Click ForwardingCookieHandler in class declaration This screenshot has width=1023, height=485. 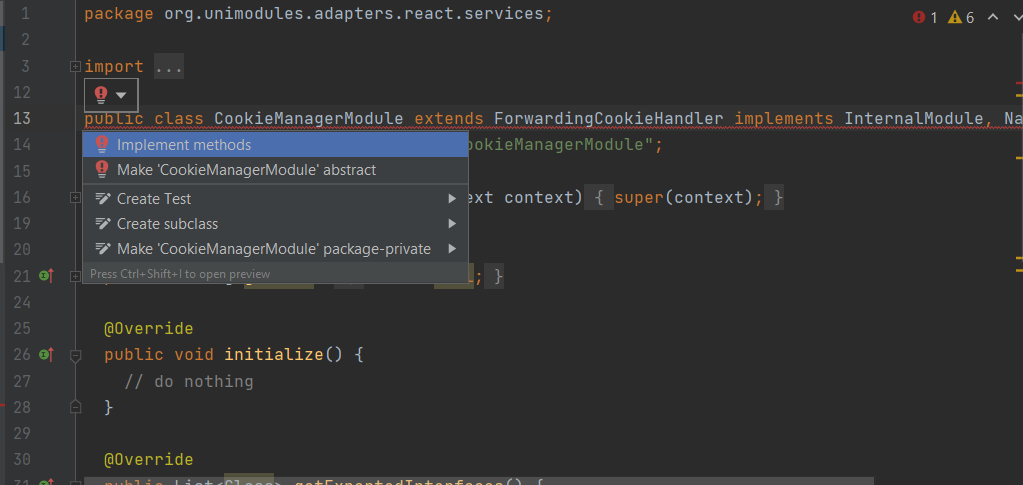(x=609, y=119)
